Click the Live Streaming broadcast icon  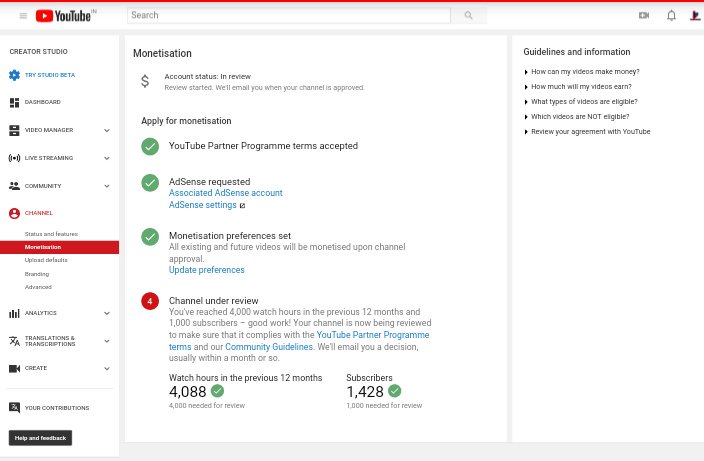tap(14, 158)
